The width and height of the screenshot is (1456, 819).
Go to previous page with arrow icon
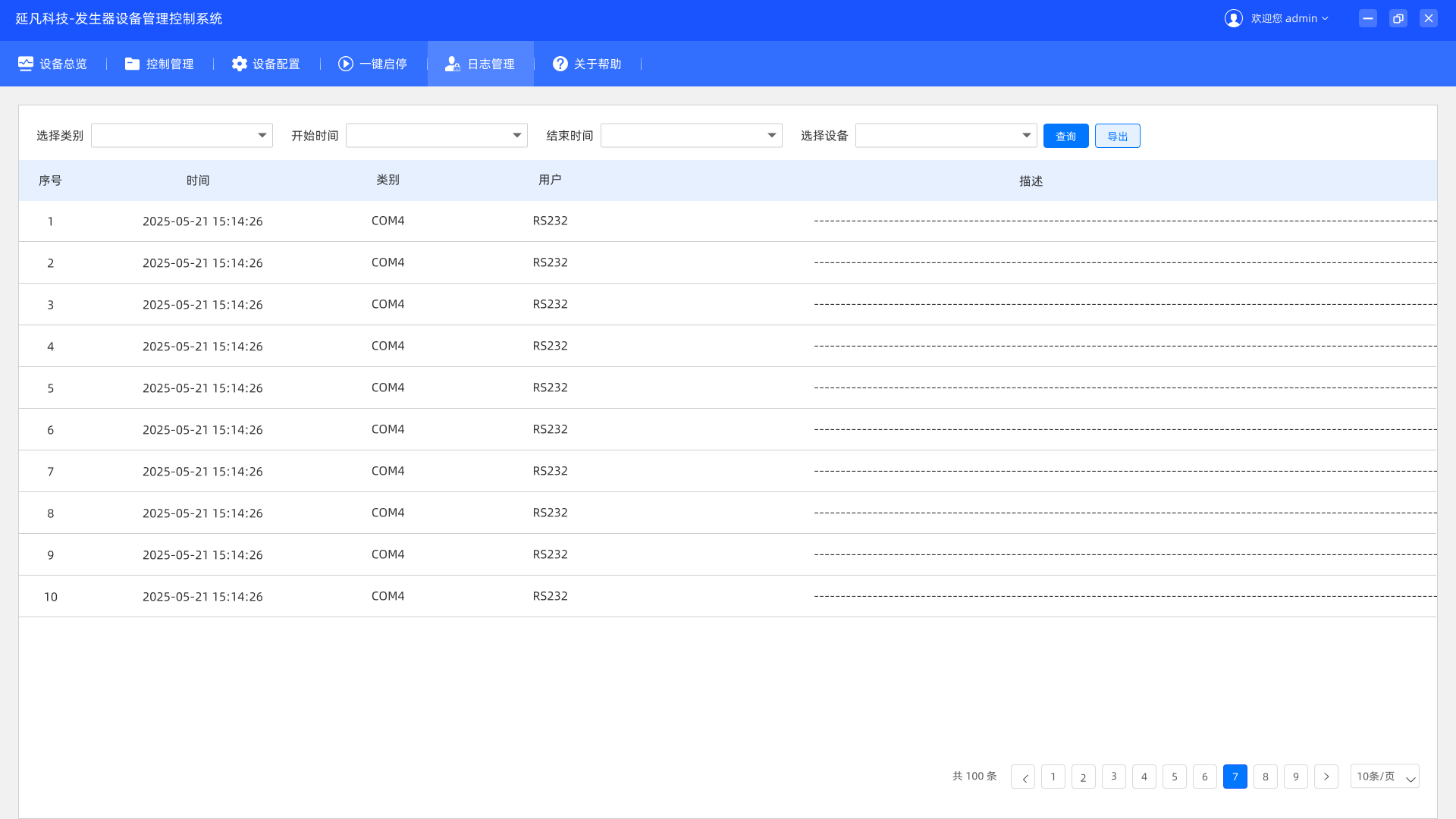[x=1023, y=777]
